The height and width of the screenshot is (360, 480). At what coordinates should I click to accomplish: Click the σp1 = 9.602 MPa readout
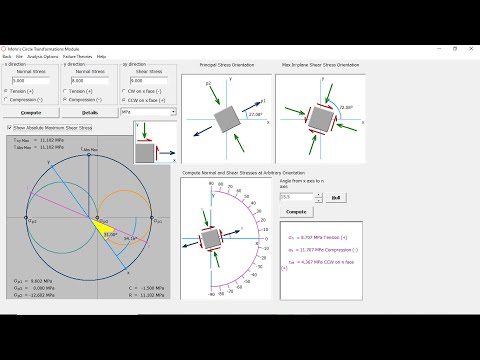coord(33,281)
